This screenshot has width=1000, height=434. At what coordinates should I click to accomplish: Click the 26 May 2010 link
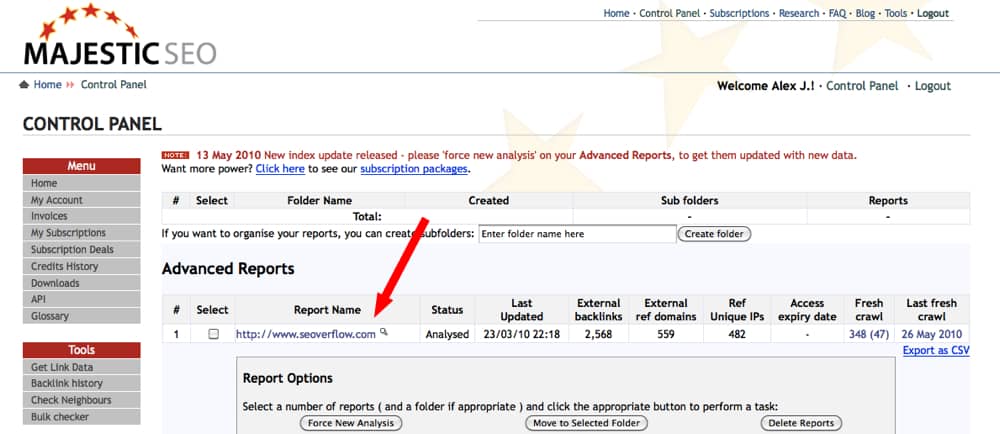click(931, 334)
